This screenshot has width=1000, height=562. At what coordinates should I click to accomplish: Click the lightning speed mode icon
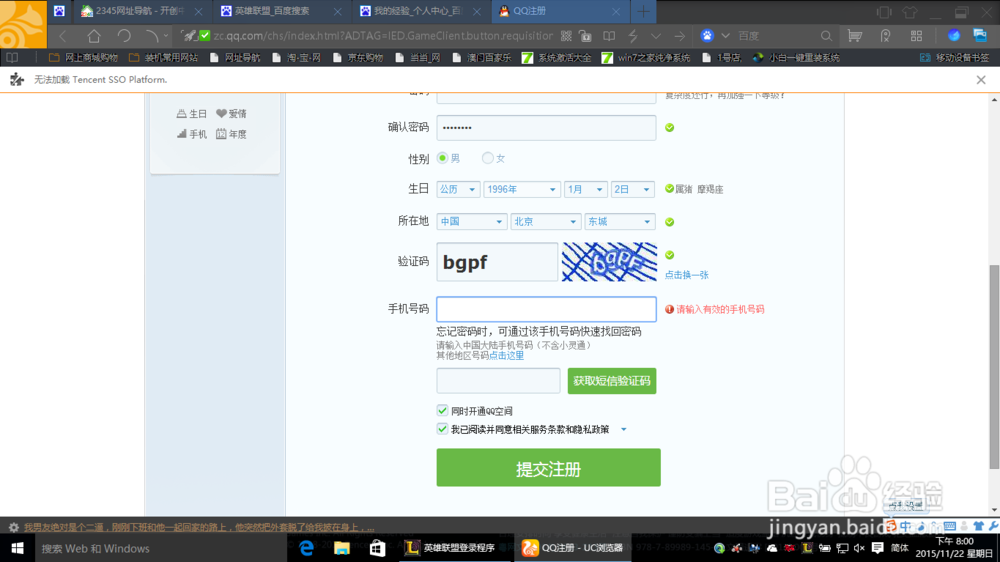[633, 36]
